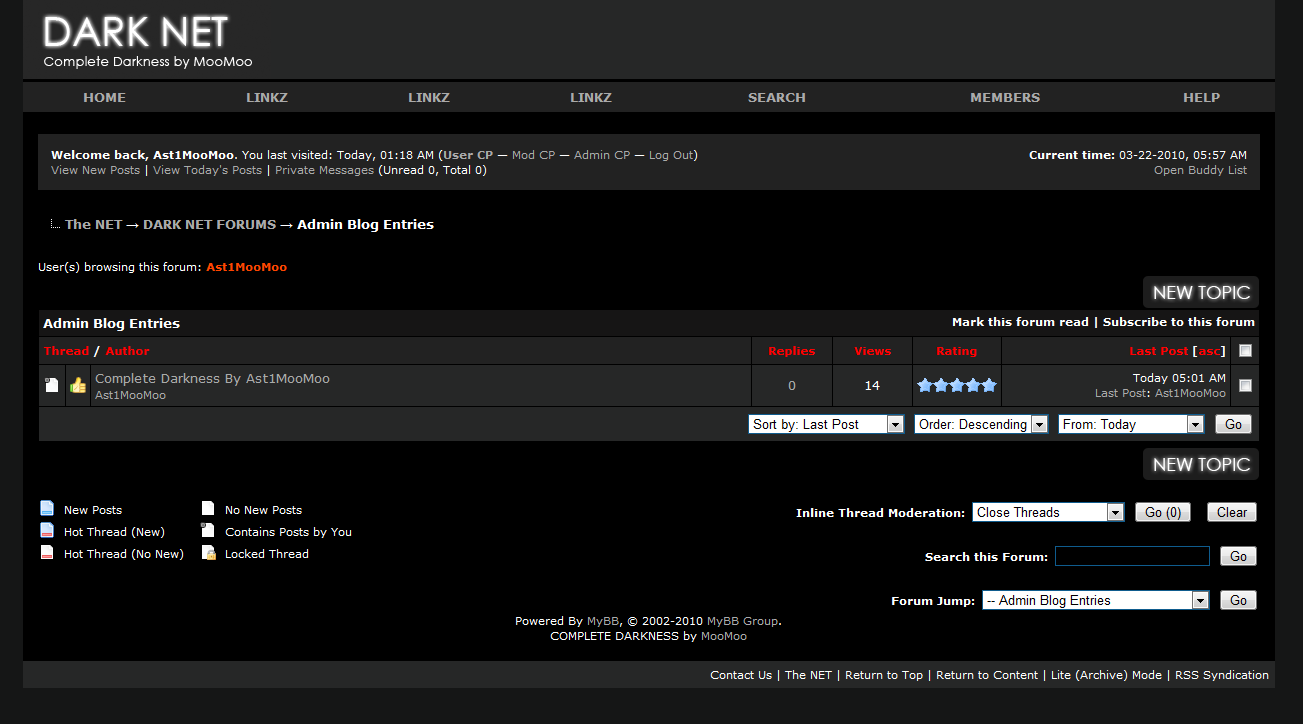
Task: Click the thread status document icon
Action: (x=52, y=385)
